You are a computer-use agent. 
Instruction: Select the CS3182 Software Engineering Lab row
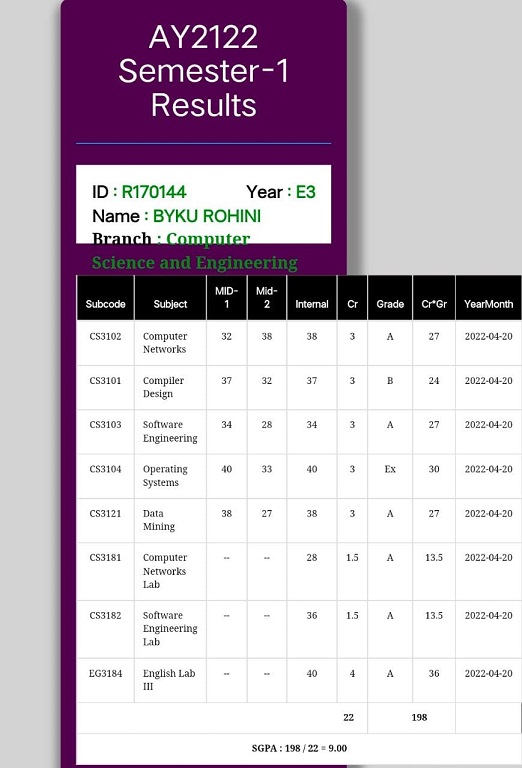point(299,629)
